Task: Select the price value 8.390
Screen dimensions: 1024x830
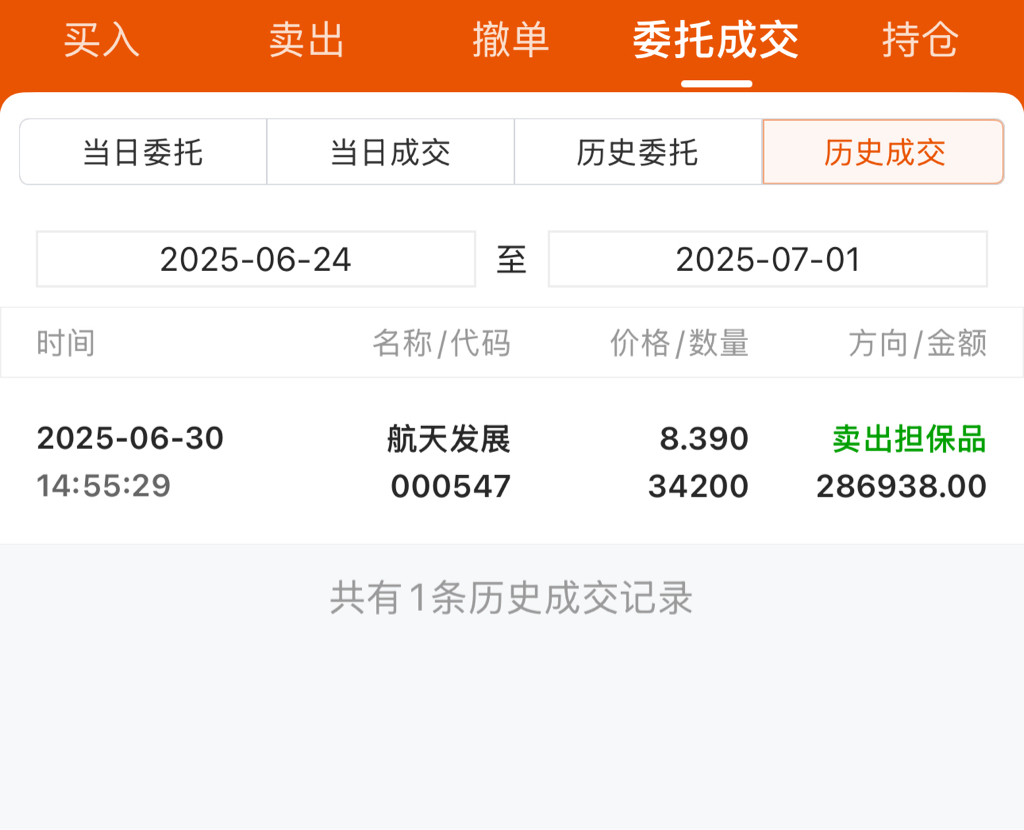Action: point(704,439)
